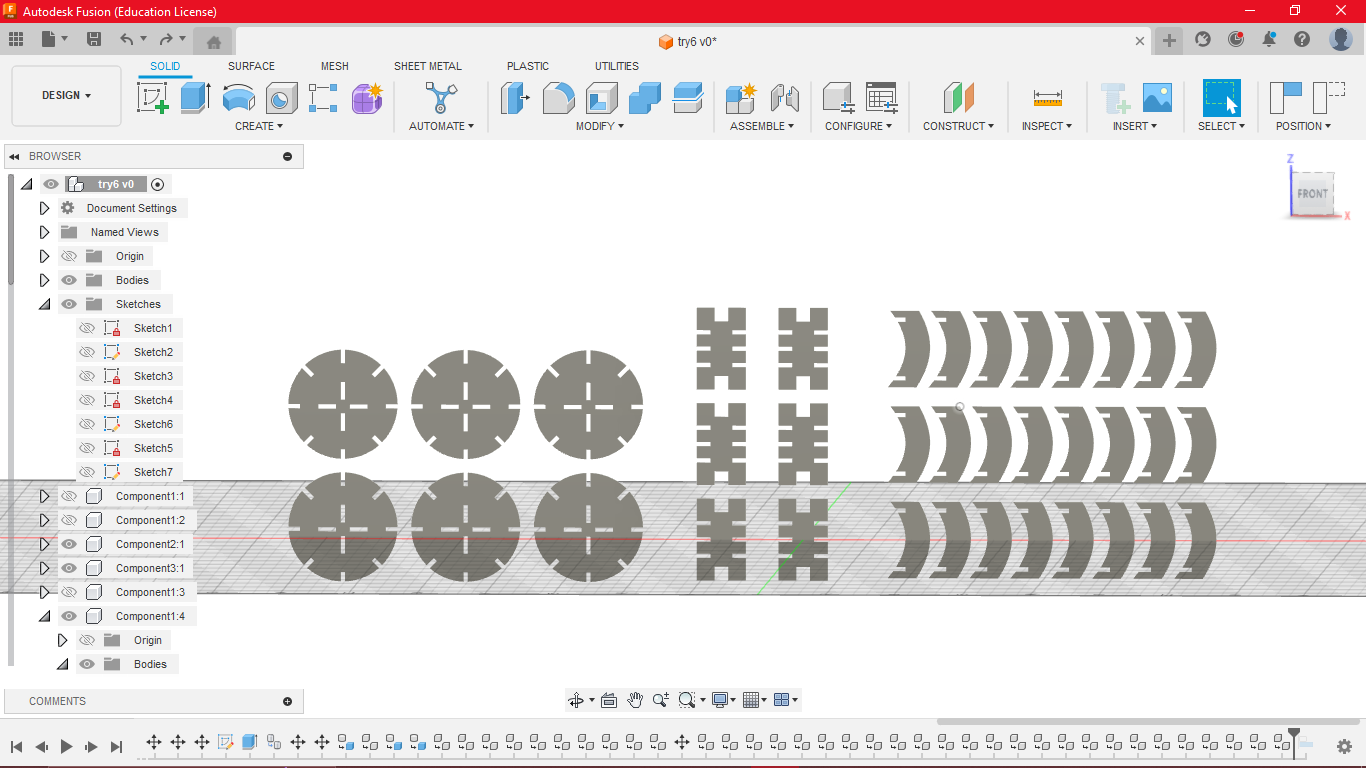Screen dimensions: 1366x768
Task: Go to the Home tab icon
Action: point(213,41)
